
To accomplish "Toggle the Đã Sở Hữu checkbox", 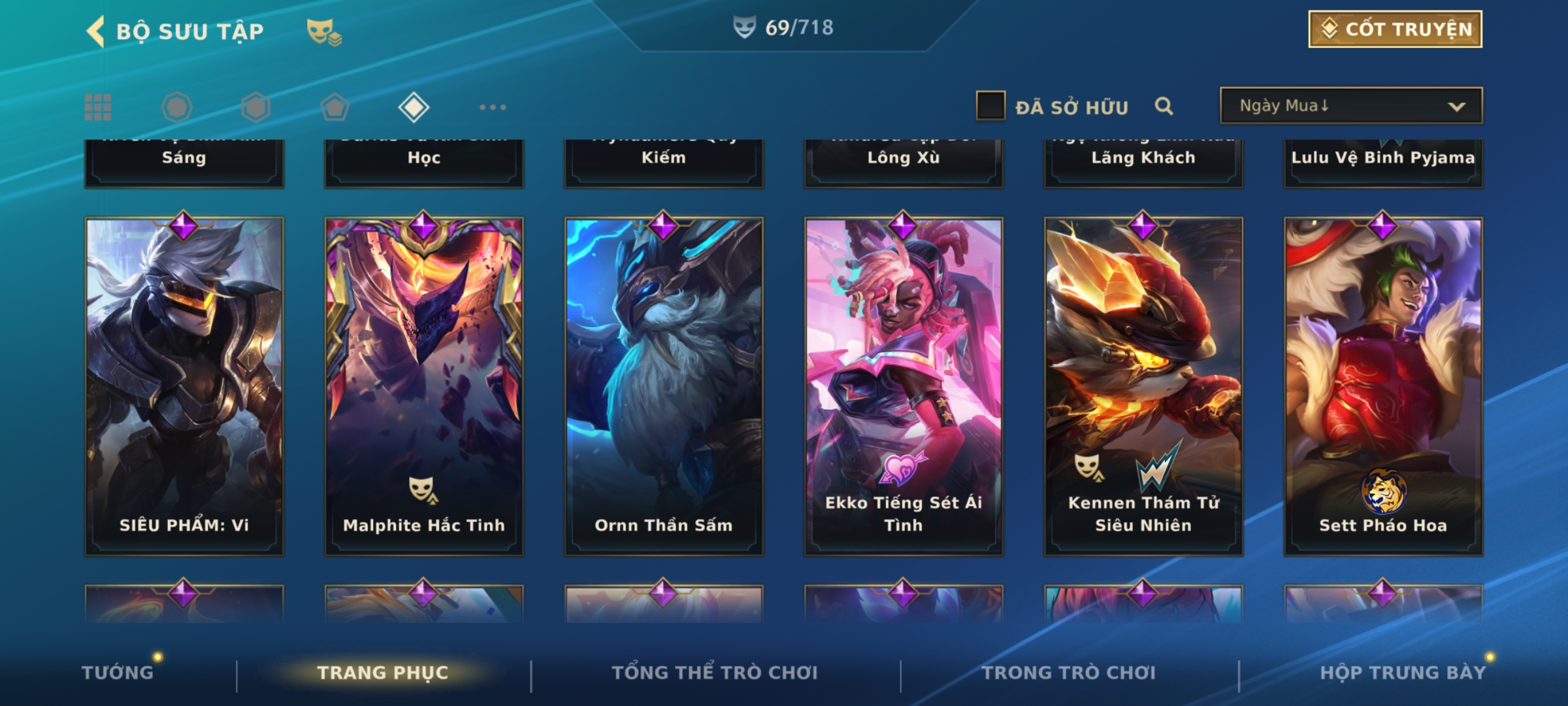I will (990, 106).
